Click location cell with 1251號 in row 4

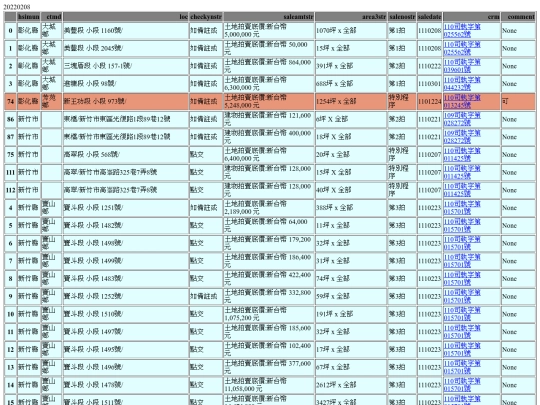pyautogui.click(x=126, y=208)
